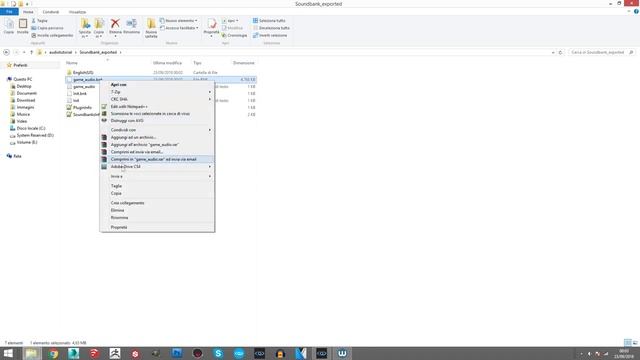
Task: Open Immagini in the navigation pane
Action: point(25,107)
